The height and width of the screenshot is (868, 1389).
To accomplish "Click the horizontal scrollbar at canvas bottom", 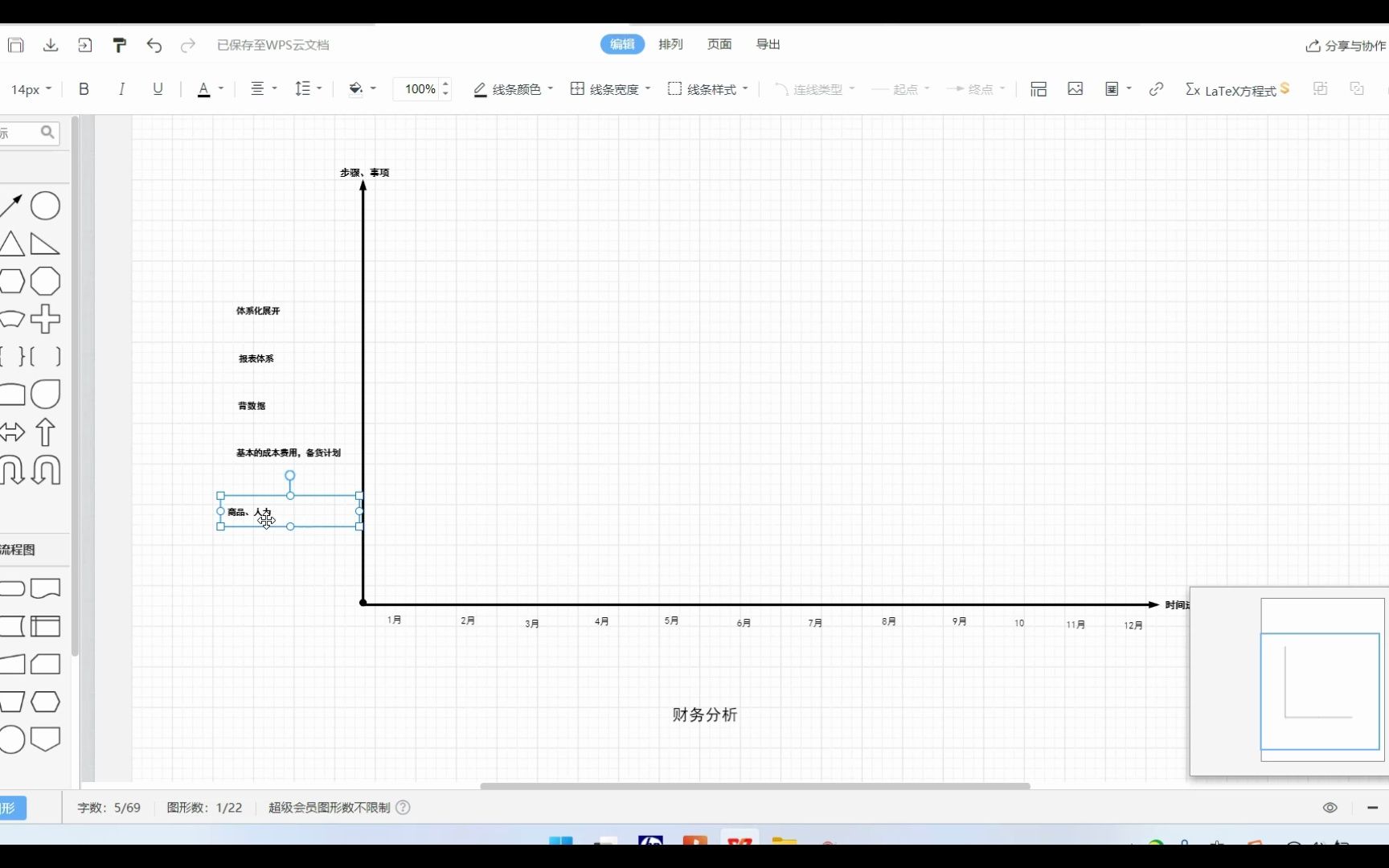I will [x=755, y=786].
